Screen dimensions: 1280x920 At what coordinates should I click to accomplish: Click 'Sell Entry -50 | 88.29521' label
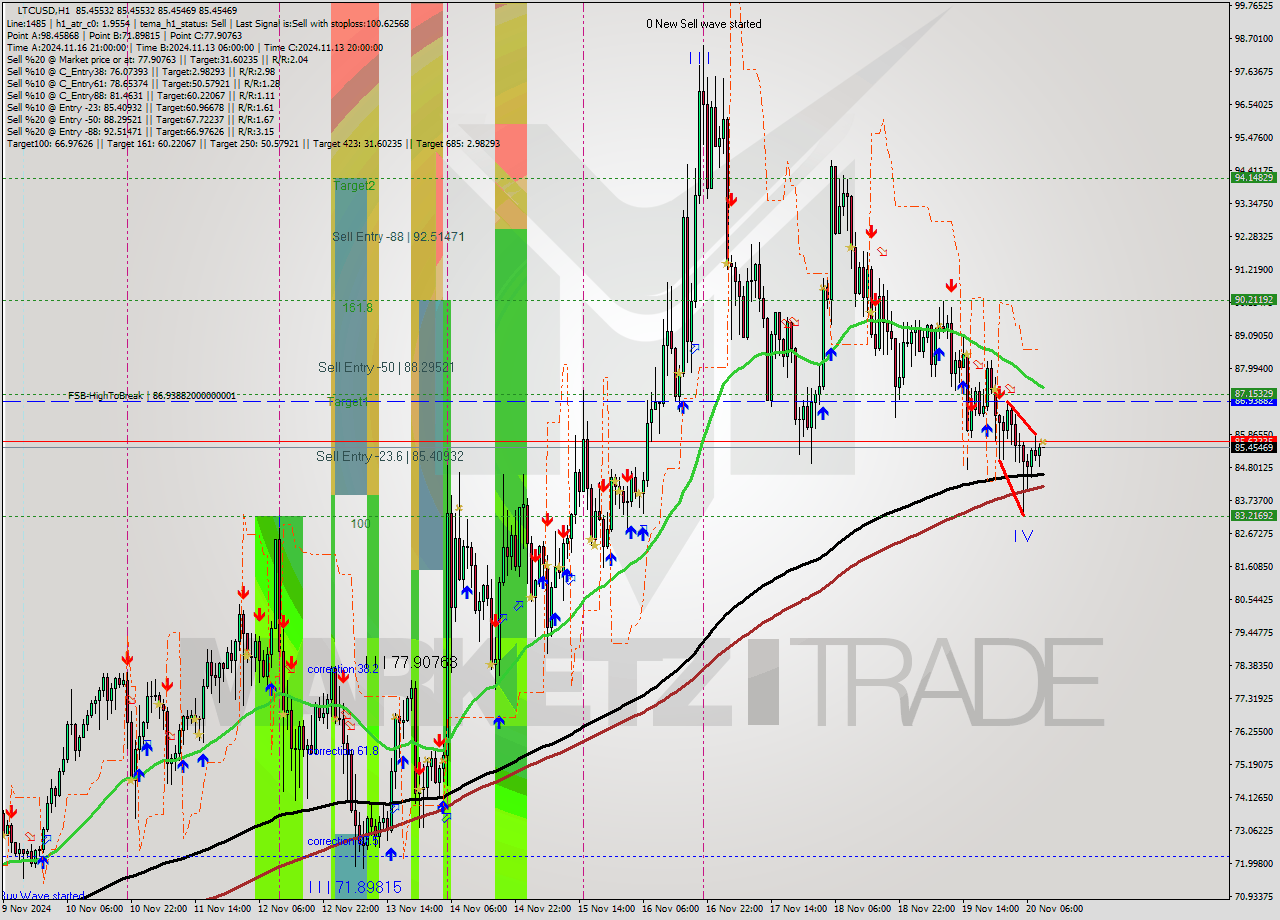click(x=386, y=368)
